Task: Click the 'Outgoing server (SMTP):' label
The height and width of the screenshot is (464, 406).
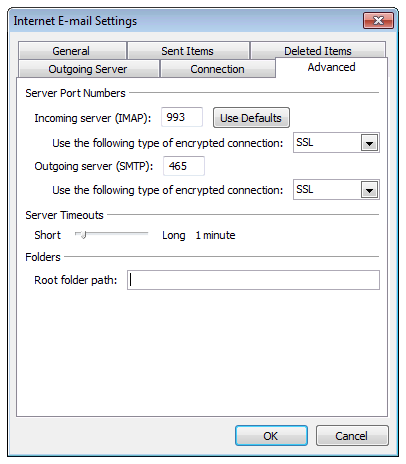Action: pos(94,166)
